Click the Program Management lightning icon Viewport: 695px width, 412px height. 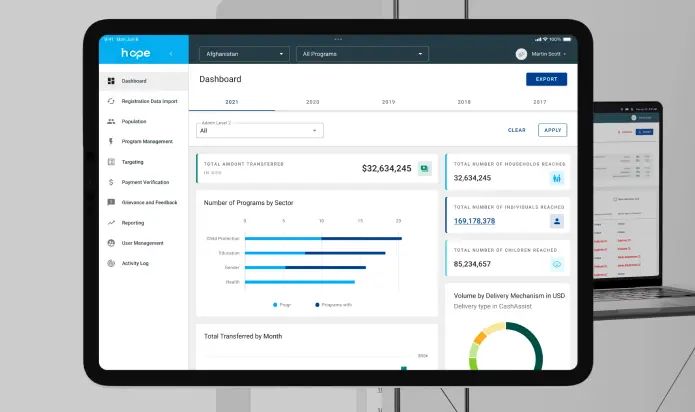[110, 141]
